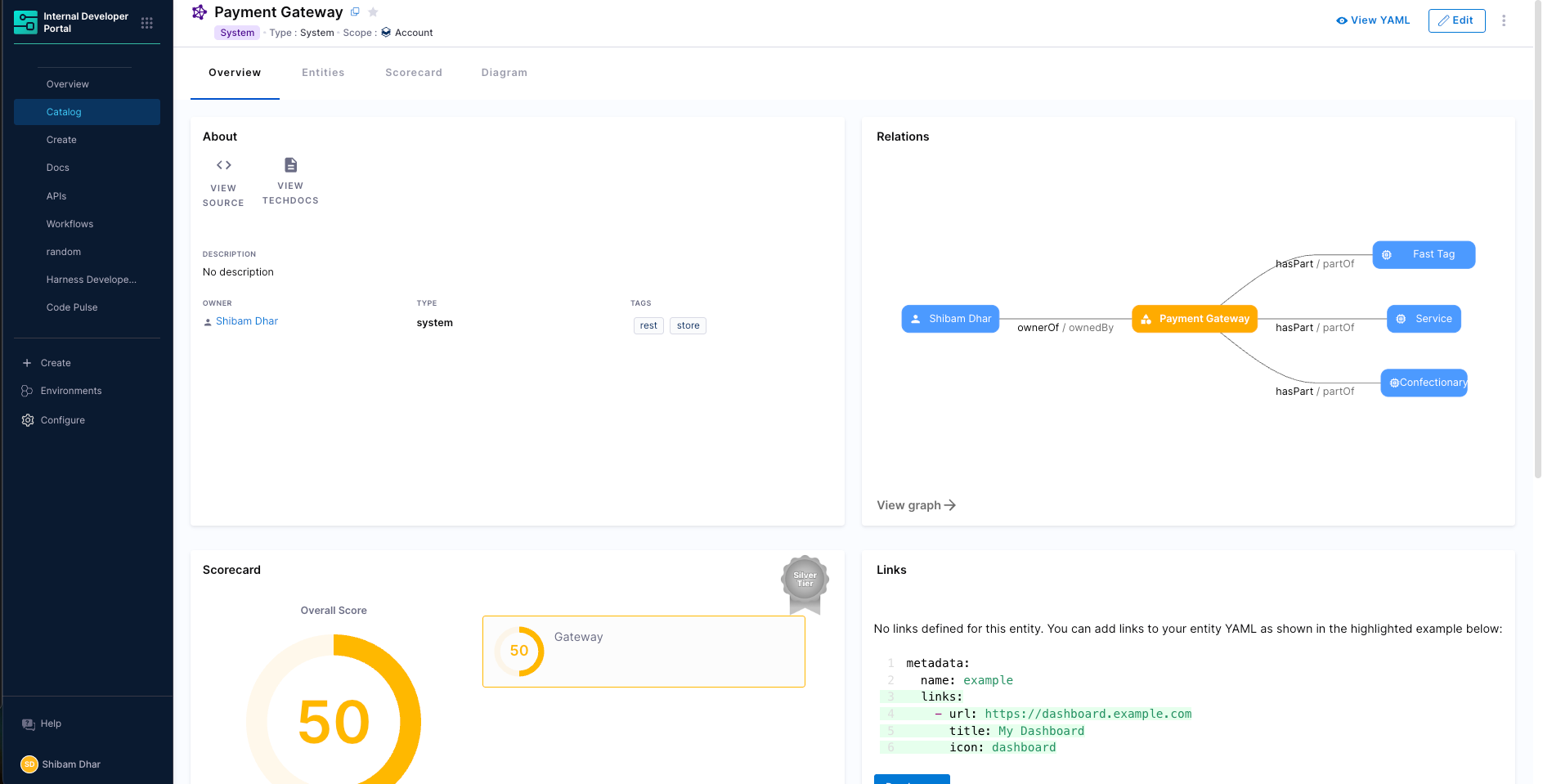Open owner Shibam Dhar link
This screenshot has height=784, width=1543.
click(246, 321)
